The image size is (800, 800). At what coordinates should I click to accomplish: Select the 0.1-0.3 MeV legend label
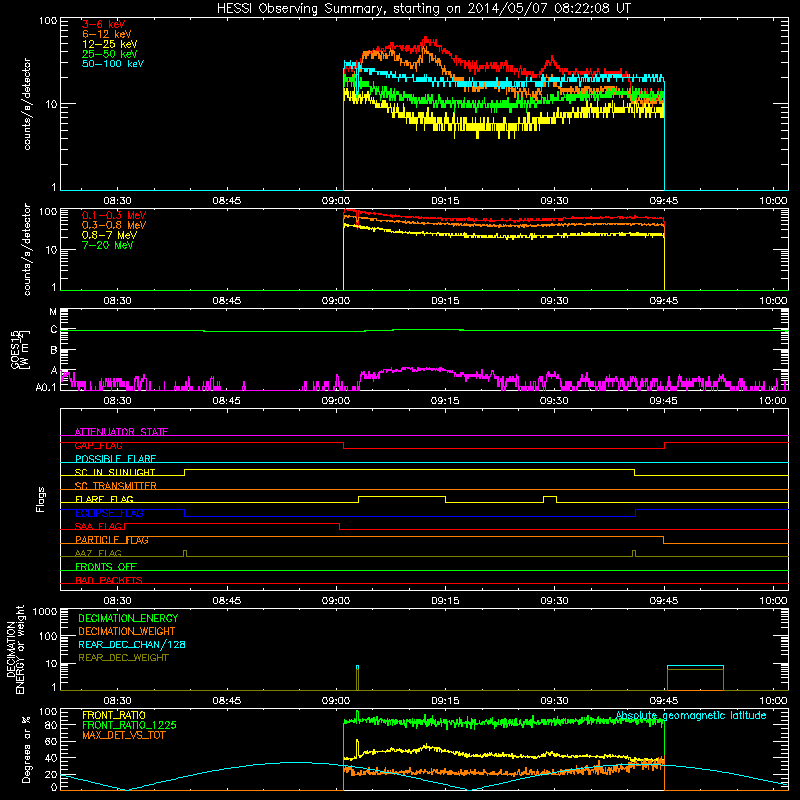coord(114,215)
